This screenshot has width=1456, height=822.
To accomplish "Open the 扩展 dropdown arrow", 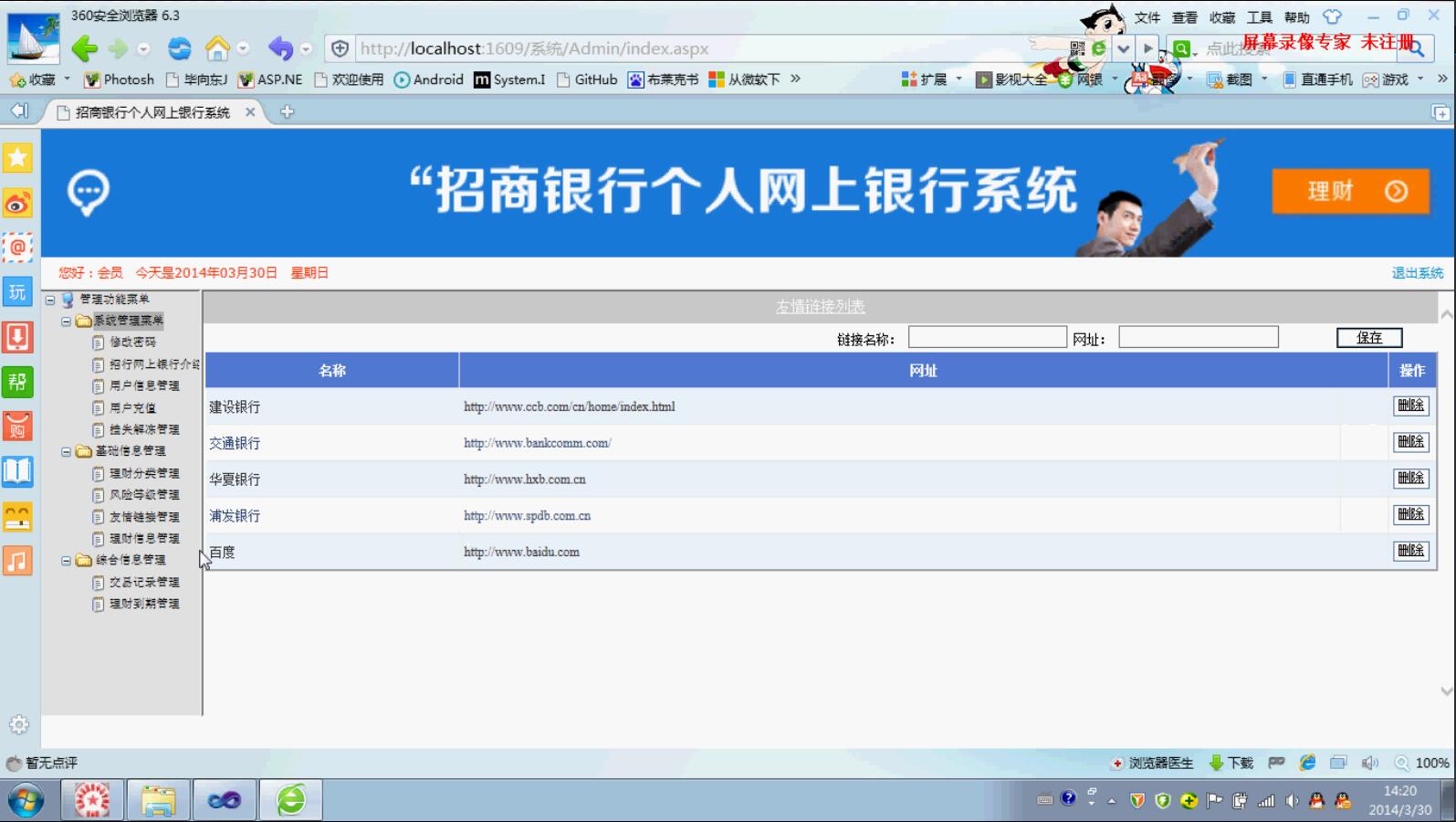I will point(958,79).
